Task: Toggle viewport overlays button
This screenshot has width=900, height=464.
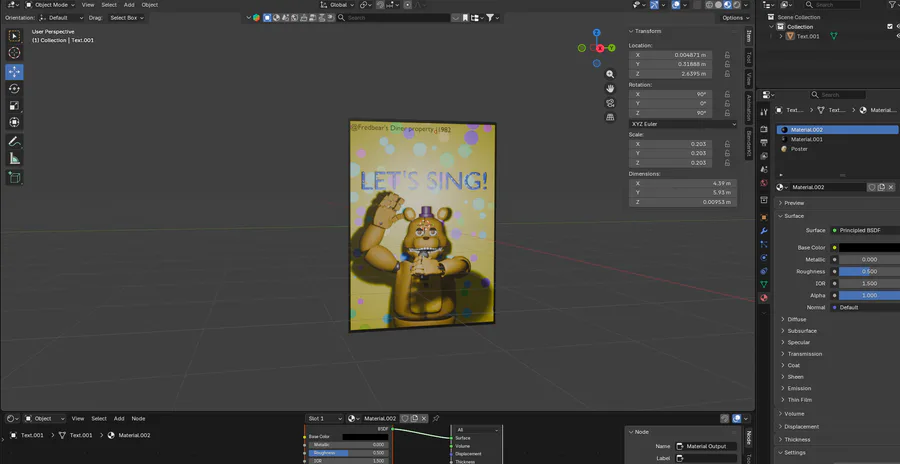Action: [x=677, y=5]
